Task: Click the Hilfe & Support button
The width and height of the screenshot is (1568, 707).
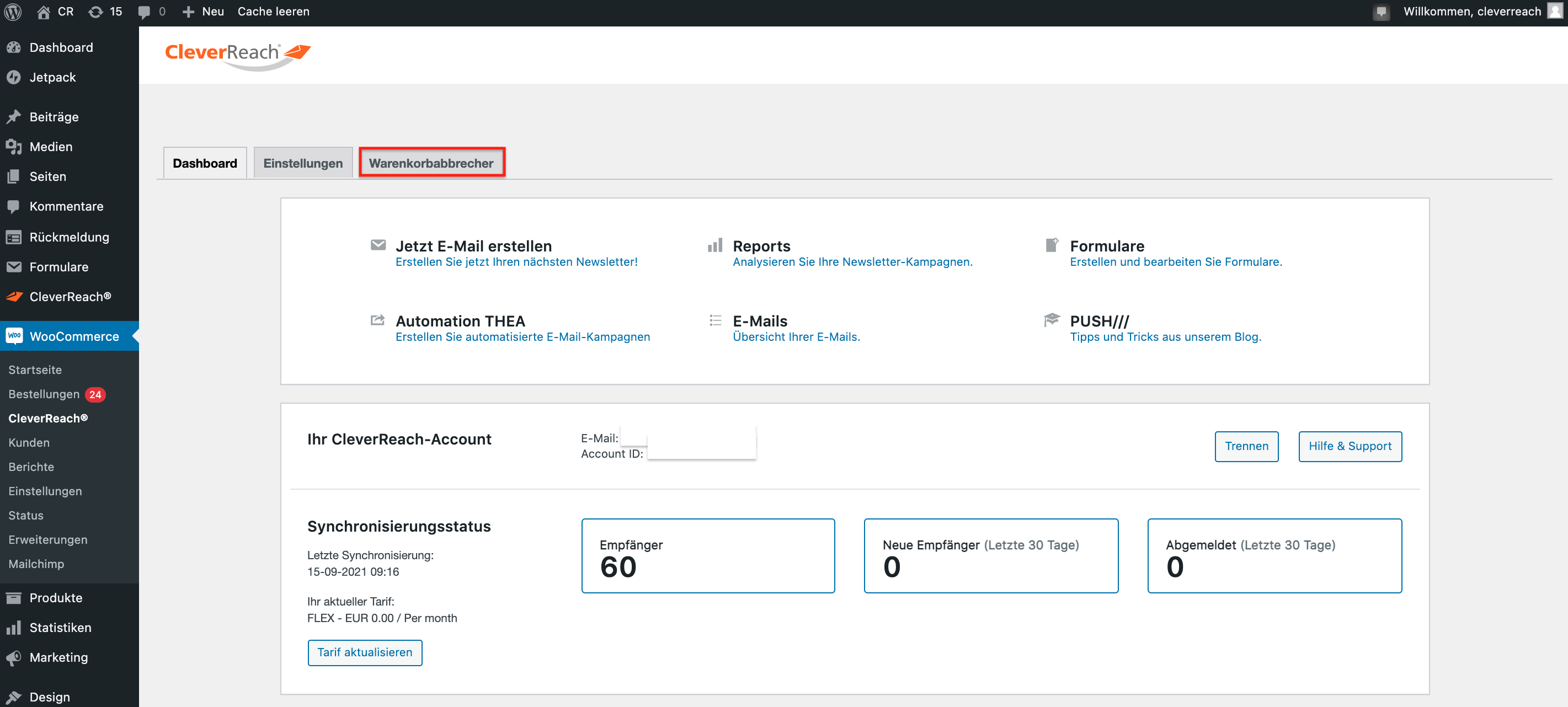Action: point(1350,446)
